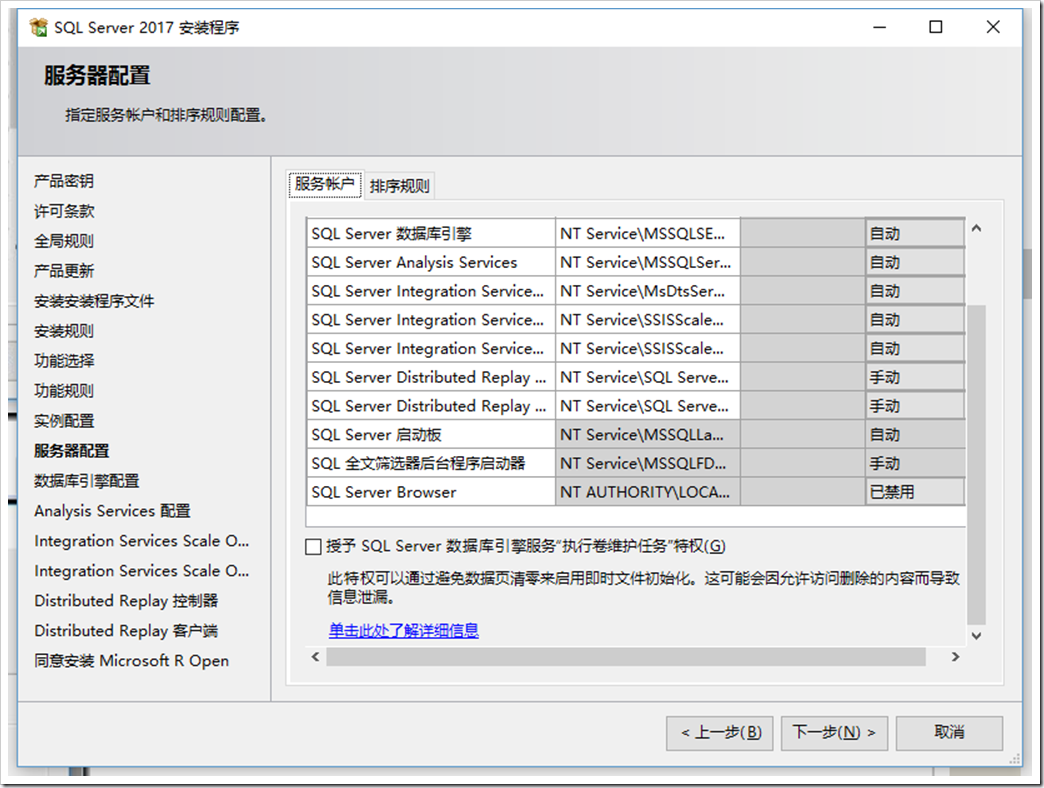Open 手动 startup dropdown for SQL 全文筛选器 row
This screenshot has height=788, width=1044.
pyautogui.click(x=915, y=463)
